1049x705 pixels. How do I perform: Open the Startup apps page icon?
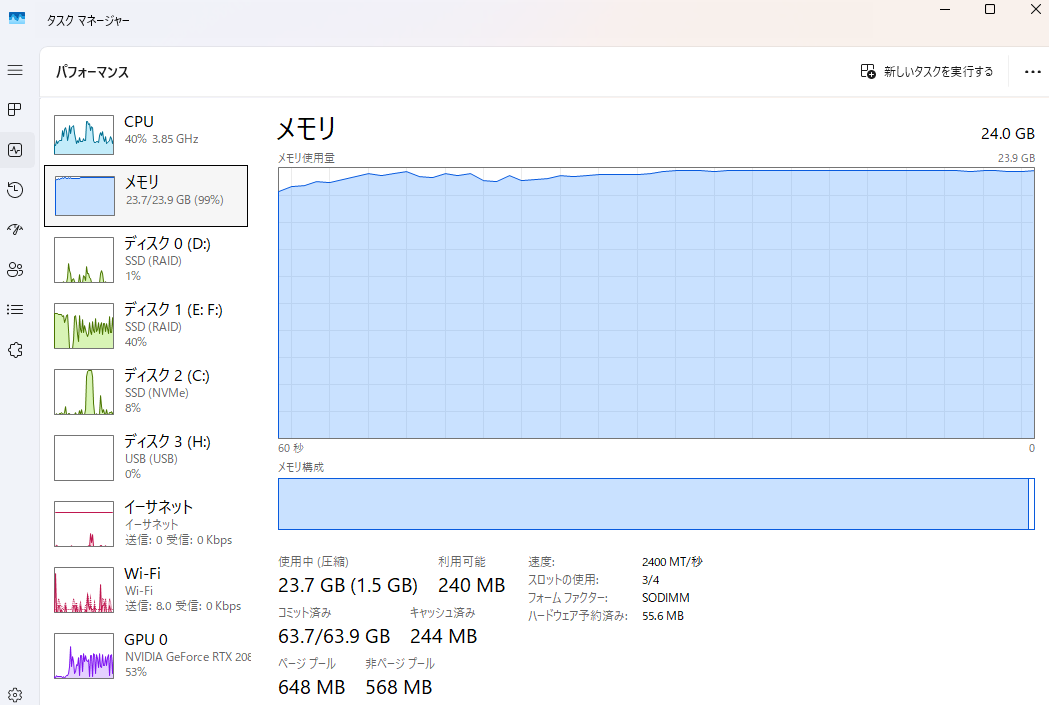15,230
